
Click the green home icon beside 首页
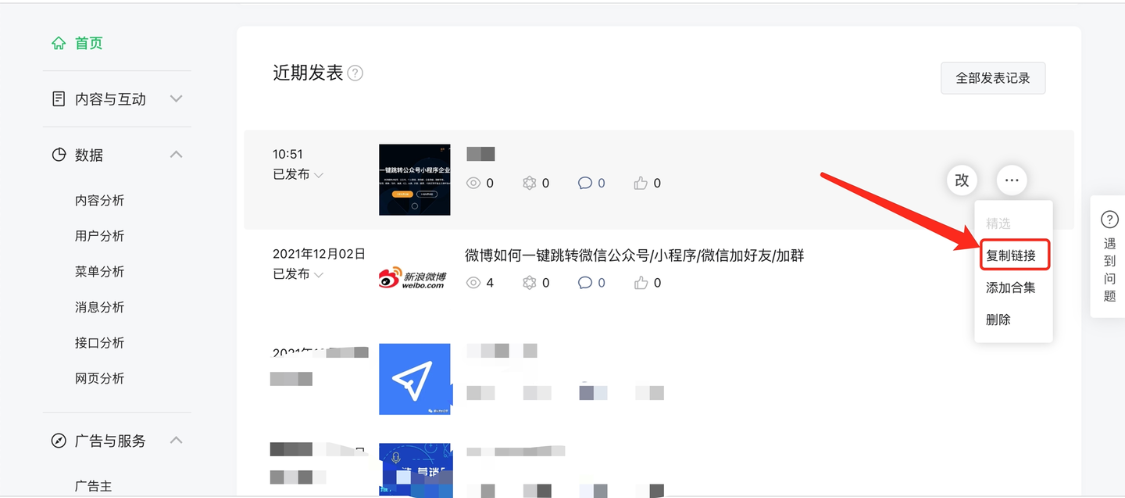[58, 43]
